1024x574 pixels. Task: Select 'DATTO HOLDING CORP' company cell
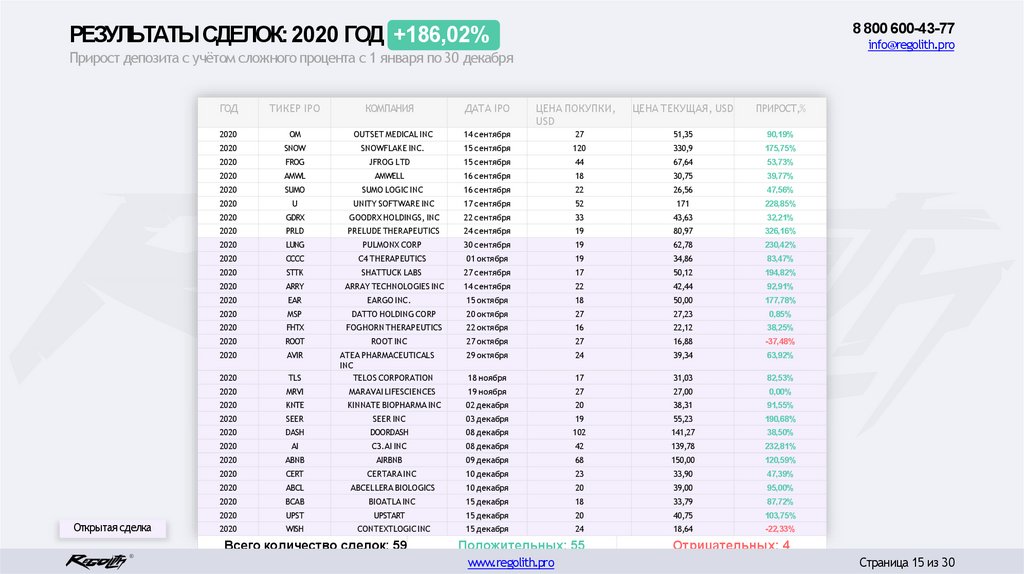coord(393,314)
